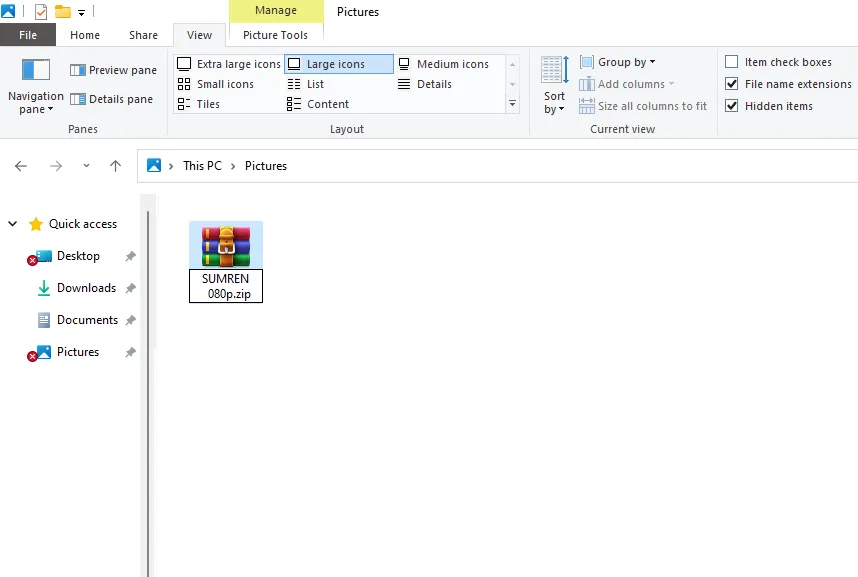Click pin icon next to Downloads
Screen dimensions: 858x577
point(130,288)
